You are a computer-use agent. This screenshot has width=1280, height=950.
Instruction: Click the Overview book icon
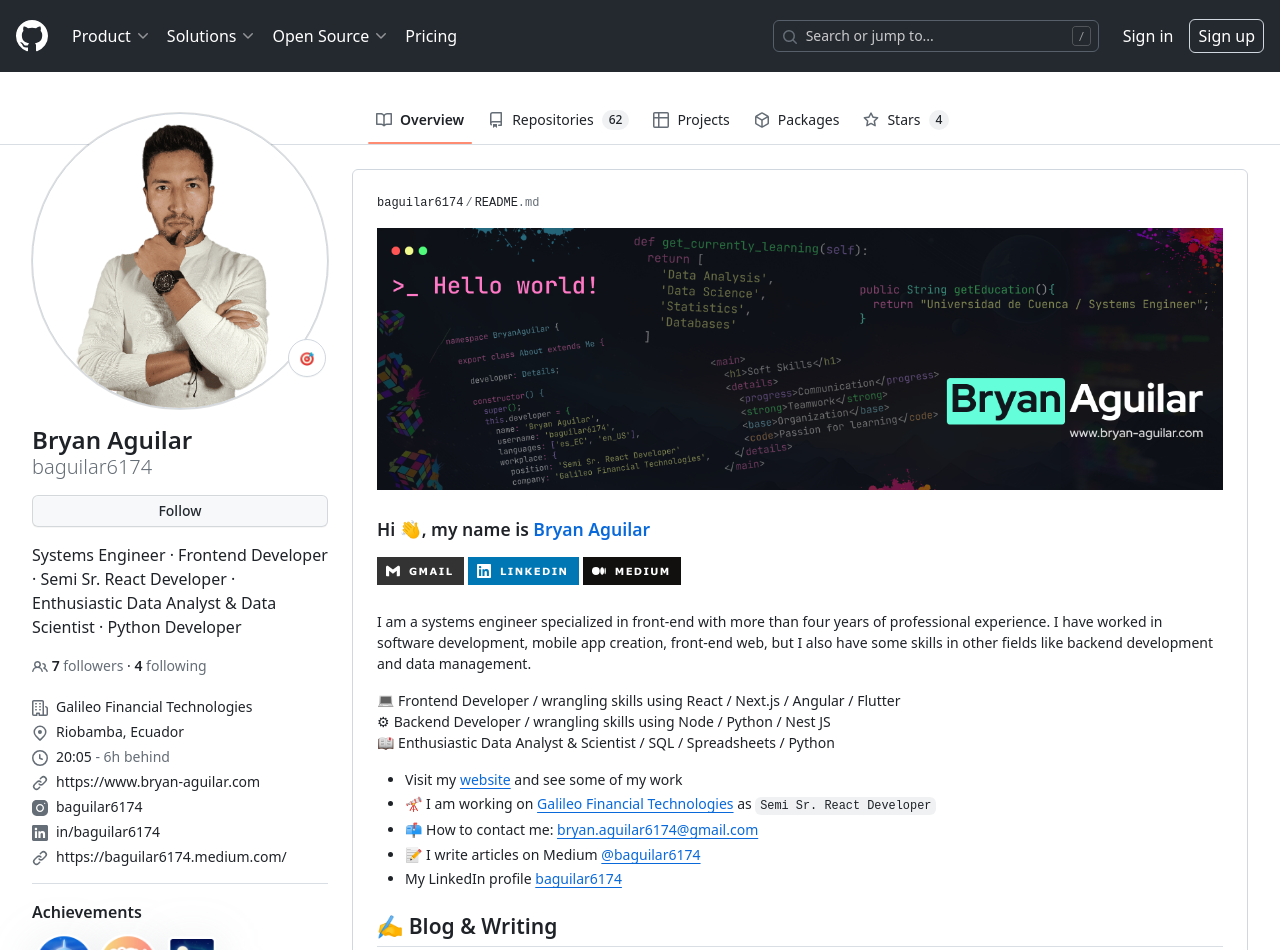pyautogui.click(x=384, y=120)
